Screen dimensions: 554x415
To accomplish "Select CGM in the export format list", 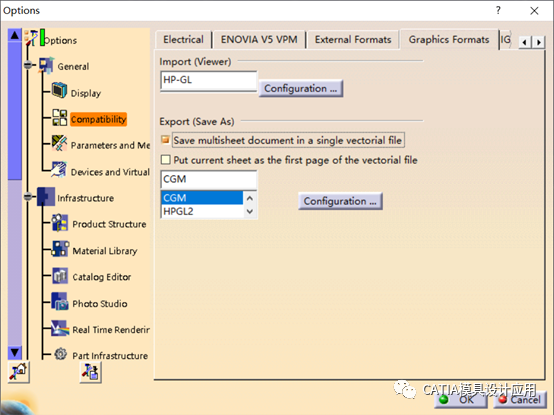I will [202, 197].
